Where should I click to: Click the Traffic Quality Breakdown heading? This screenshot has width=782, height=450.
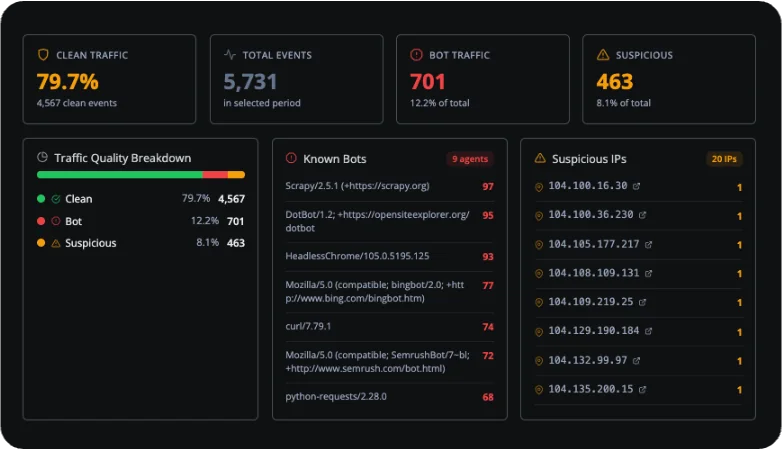point(123,158)
